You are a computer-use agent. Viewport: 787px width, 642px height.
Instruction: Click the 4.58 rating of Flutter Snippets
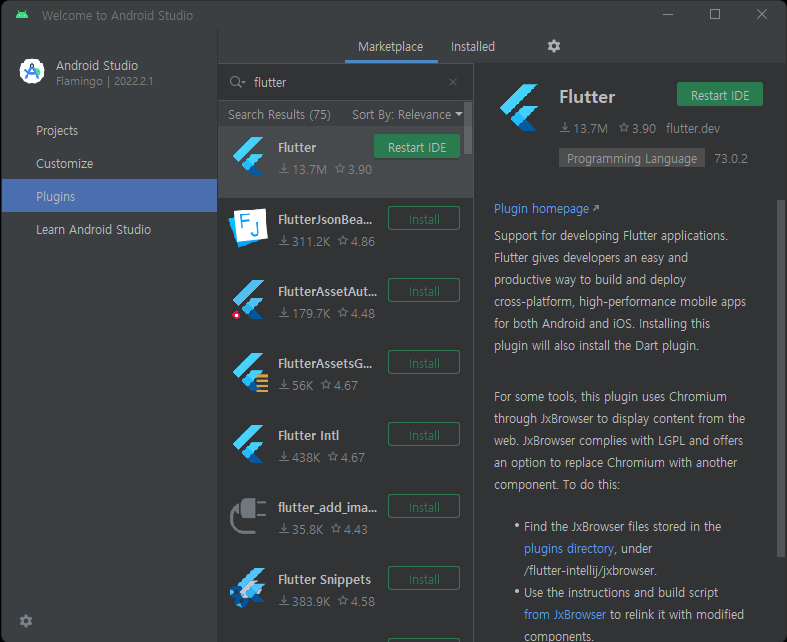pos(357,601)
